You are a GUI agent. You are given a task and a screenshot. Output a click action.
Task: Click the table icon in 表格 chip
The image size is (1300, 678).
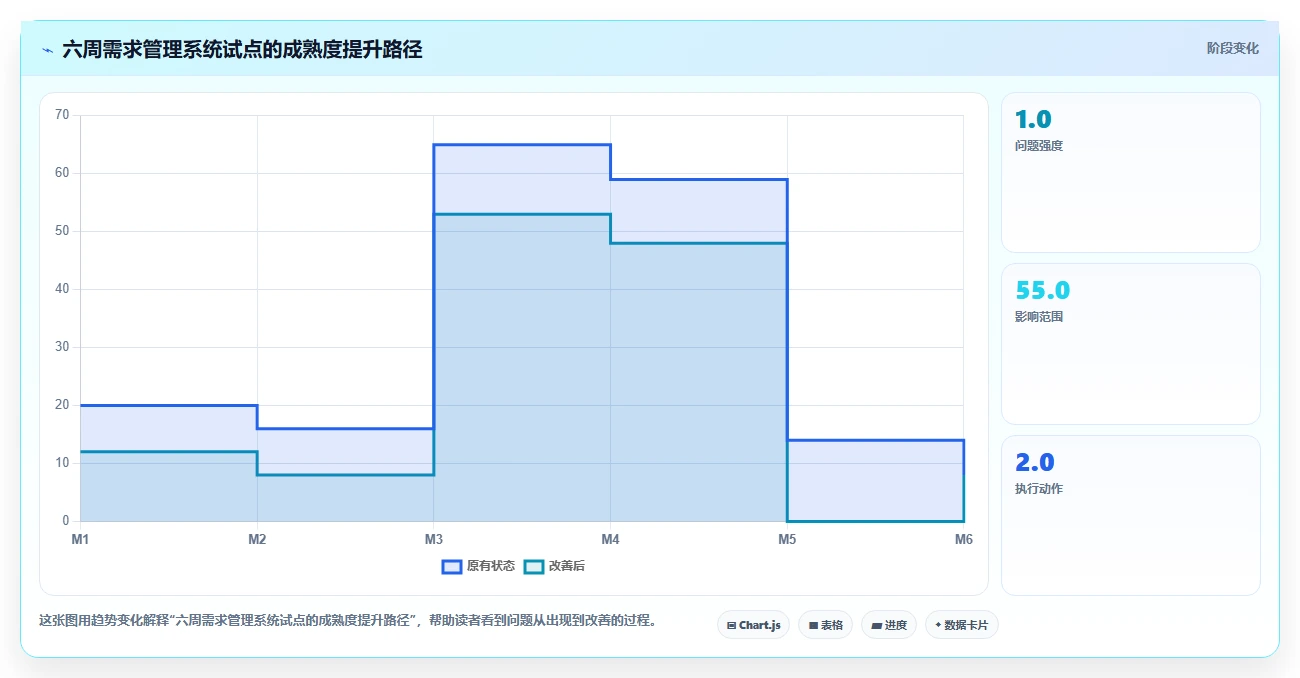coord(813,625)
